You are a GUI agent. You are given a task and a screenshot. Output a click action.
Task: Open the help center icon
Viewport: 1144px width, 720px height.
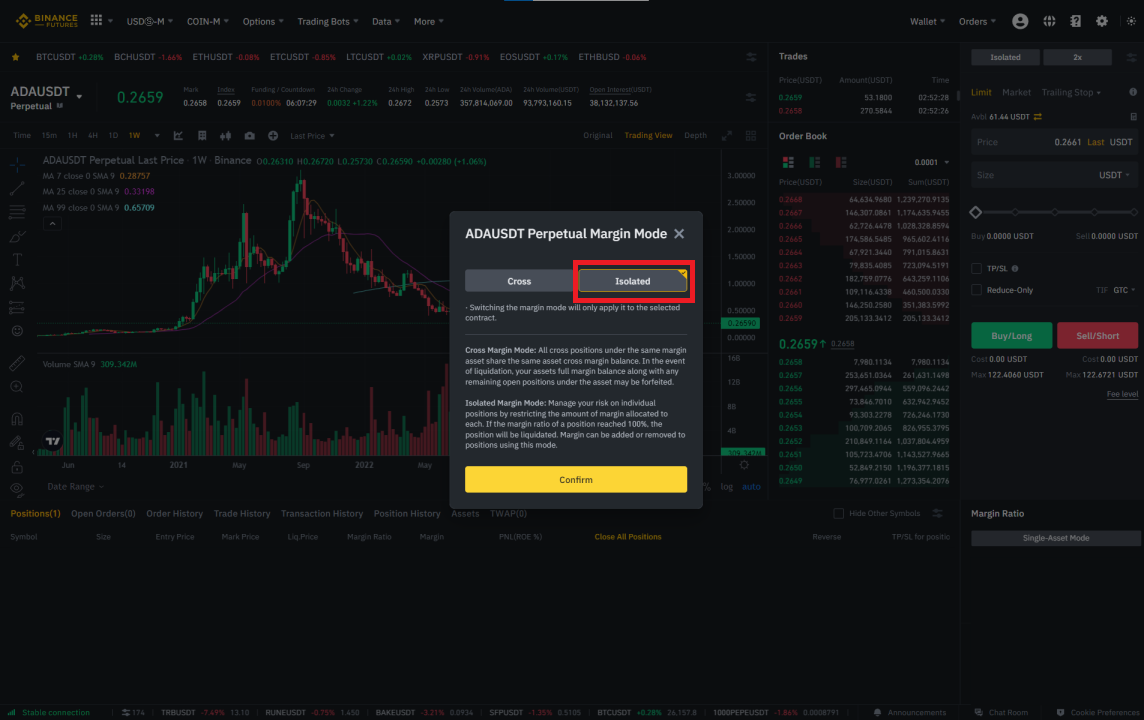[x=1075, y=21]
